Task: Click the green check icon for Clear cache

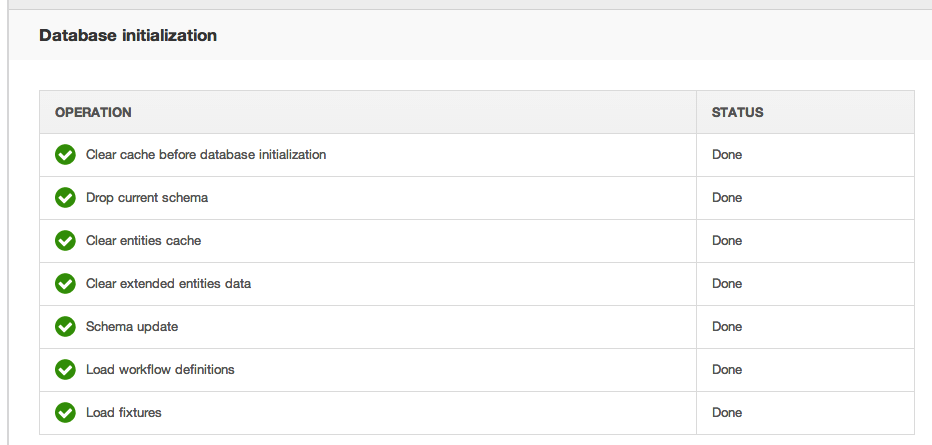Action: [65, 154]
